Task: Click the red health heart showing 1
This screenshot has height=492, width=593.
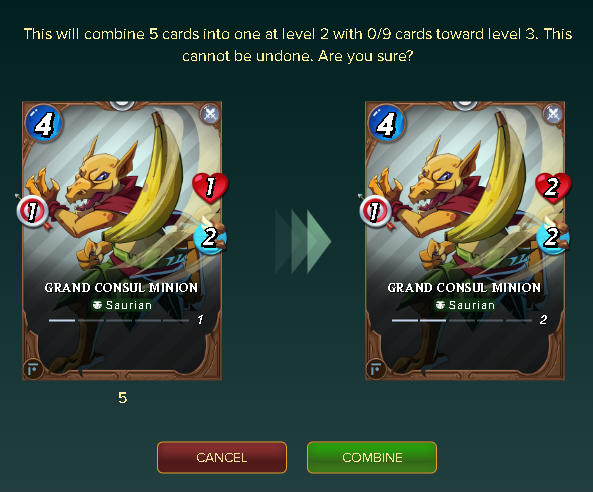Action: [210, 187]
